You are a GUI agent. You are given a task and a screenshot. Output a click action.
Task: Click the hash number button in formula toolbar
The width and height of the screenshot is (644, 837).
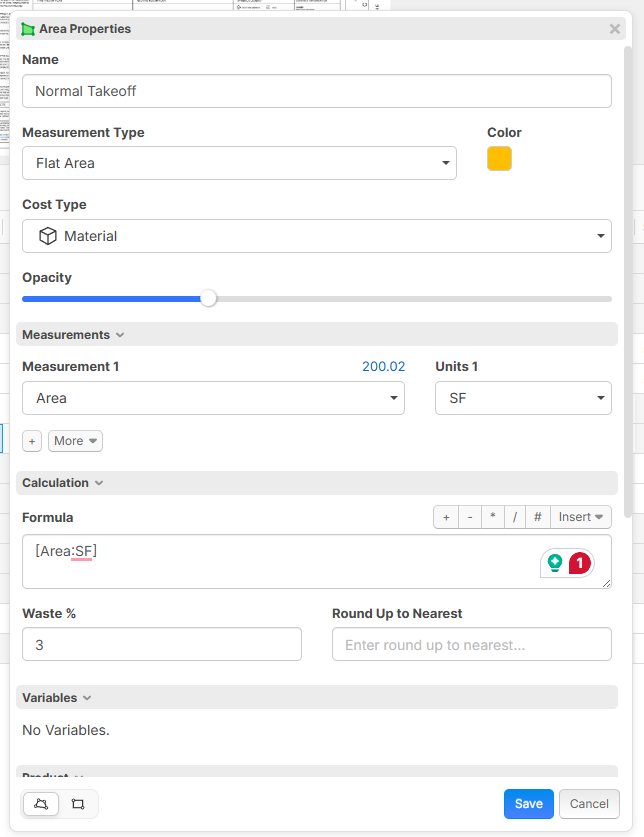click(538, 517)
